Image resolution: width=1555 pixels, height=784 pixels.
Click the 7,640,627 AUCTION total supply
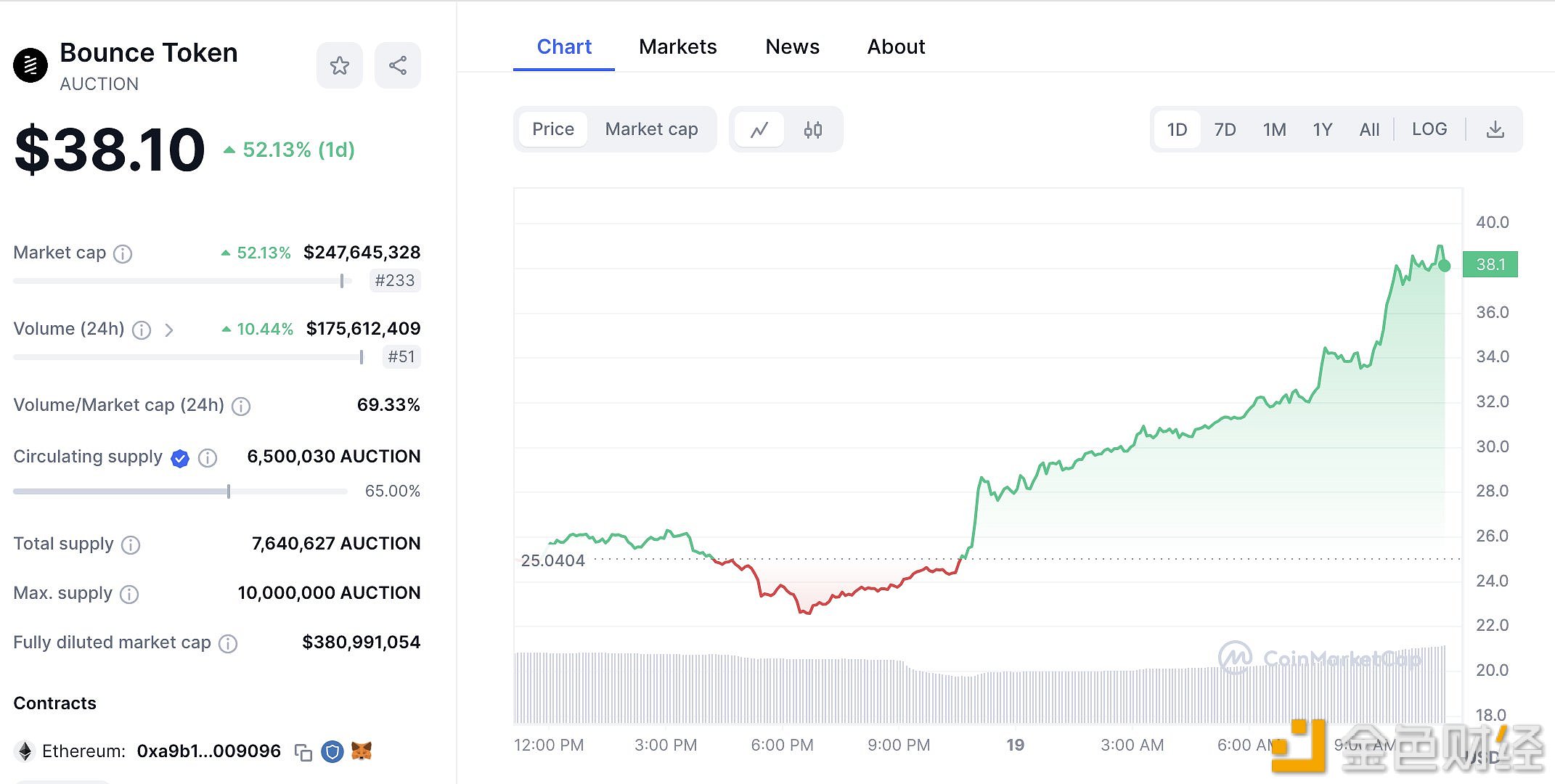coord(336,544)
